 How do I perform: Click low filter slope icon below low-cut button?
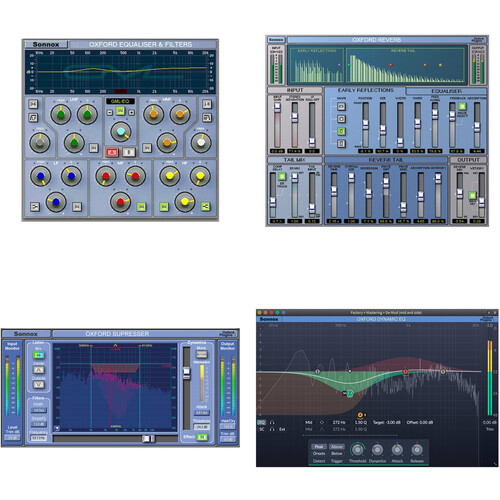(33, 118)
